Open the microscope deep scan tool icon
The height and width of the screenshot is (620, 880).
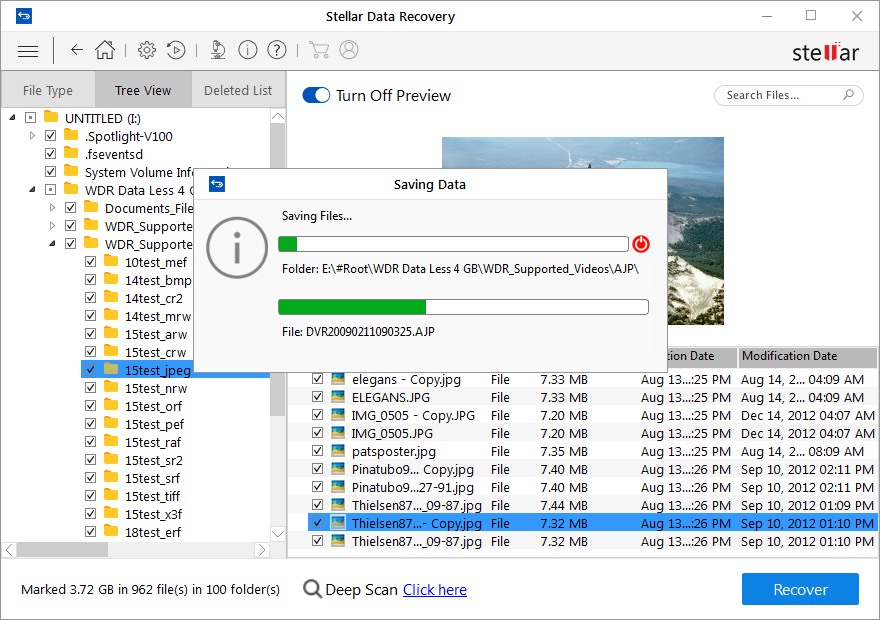coord(218,50)
